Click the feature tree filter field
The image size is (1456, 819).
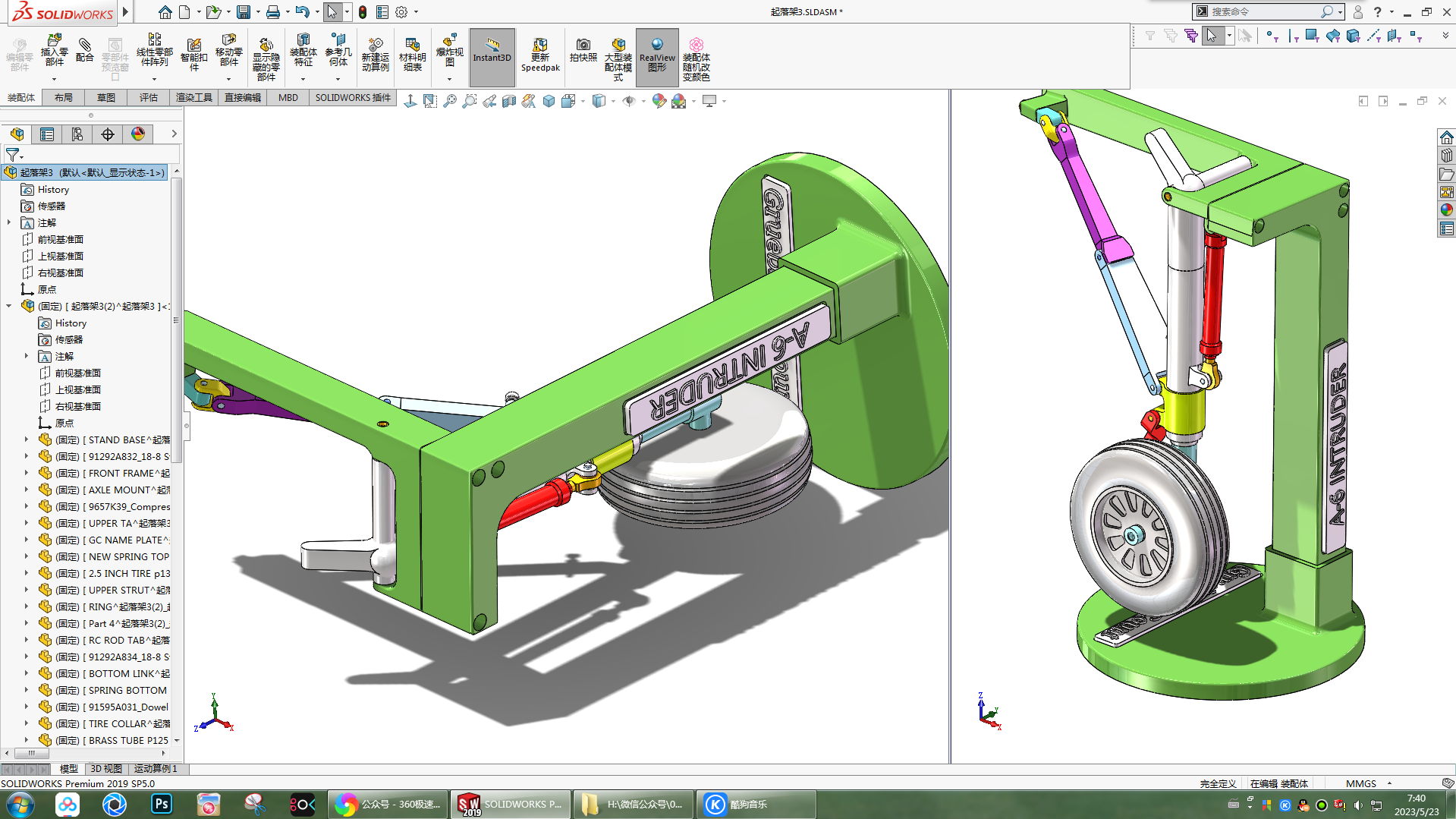point(91,155)
